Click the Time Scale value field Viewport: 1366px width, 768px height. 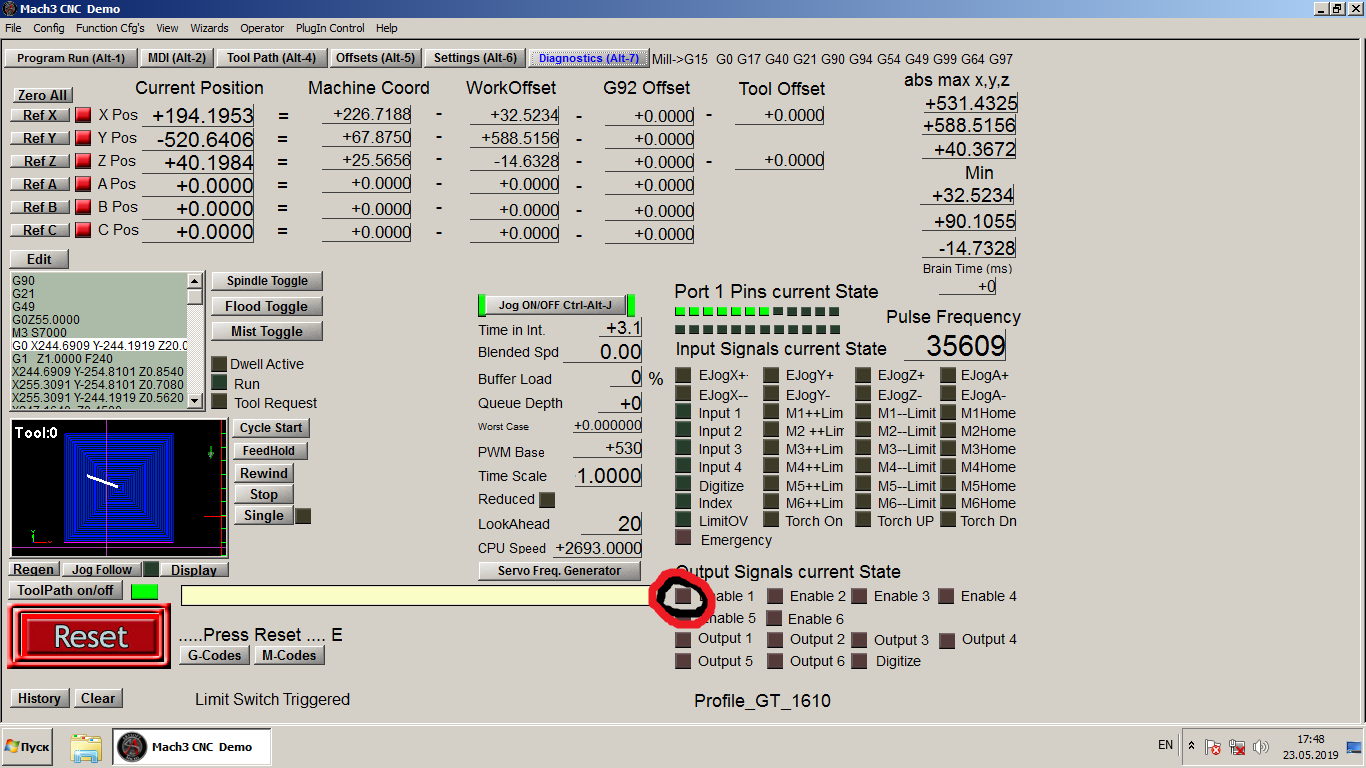point(608,476)
